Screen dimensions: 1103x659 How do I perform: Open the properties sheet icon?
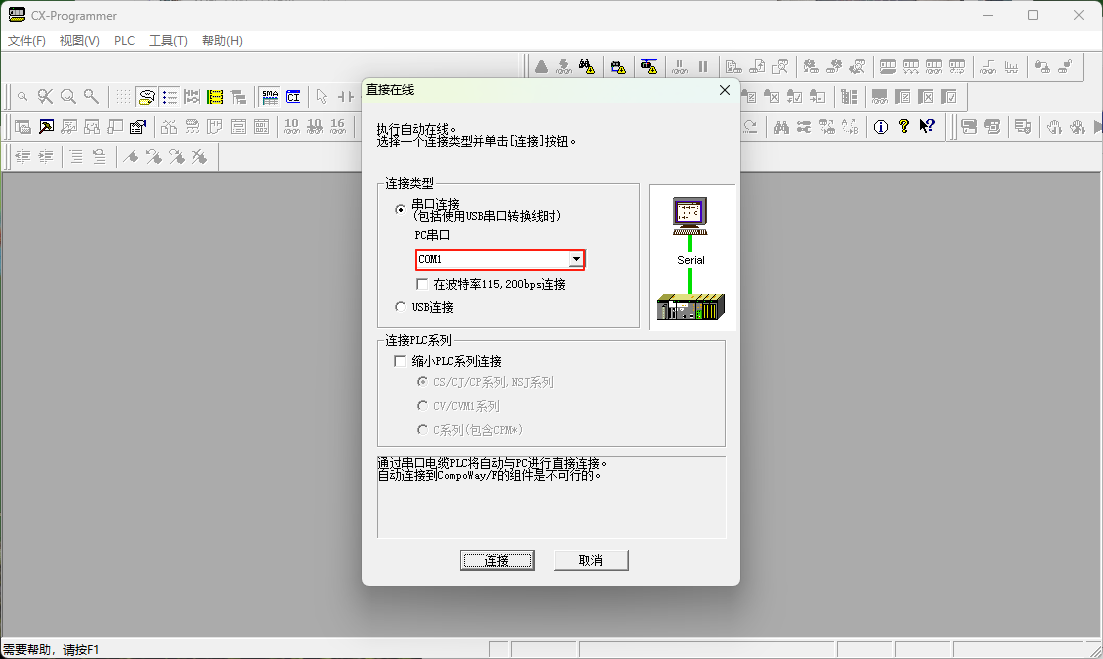[x=138, y=127]
